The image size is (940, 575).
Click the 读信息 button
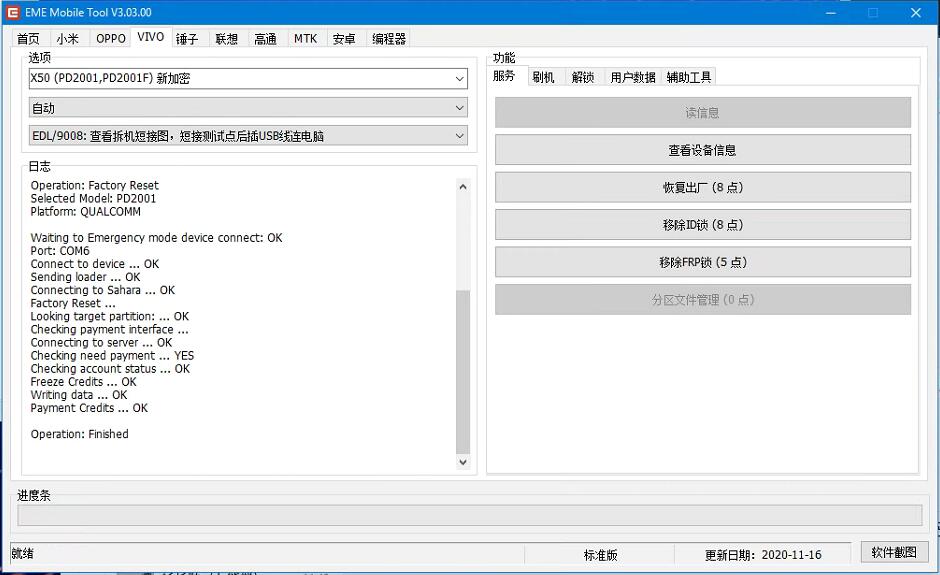[x=703, y=113]
